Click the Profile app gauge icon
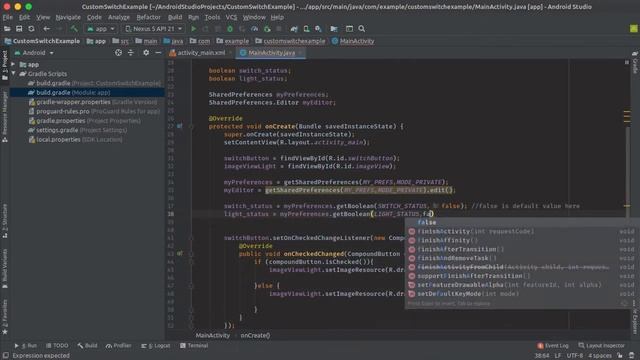The width and height of the screenshot is (640, 360). 254,29
